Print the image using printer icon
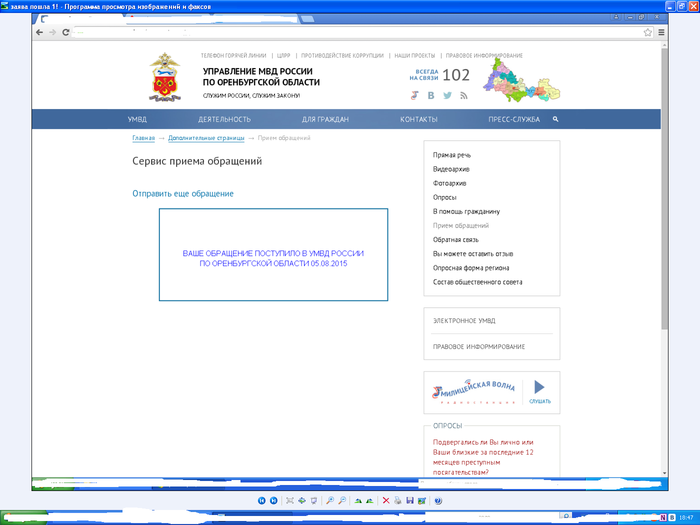This screenshot has width=700, height=525. [398, 500]
